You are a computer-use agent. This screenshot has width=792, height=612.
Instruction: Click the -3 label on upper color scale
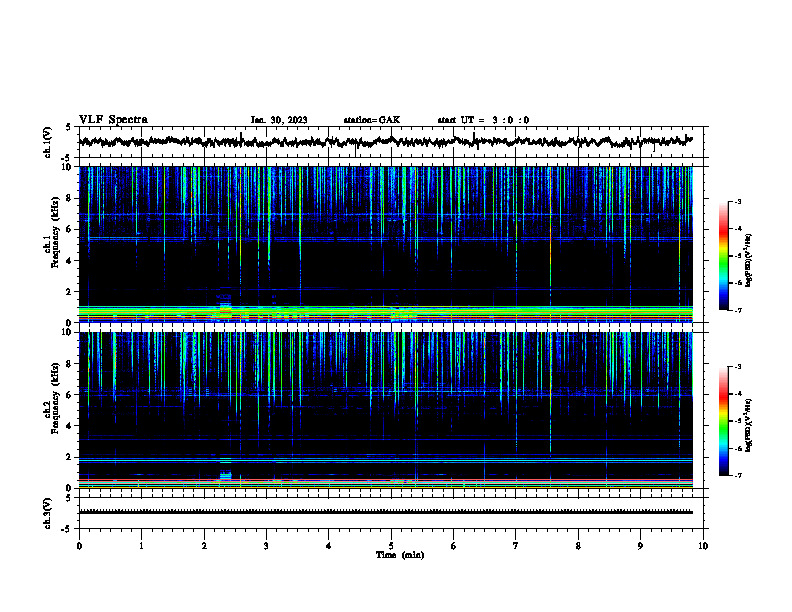pyautogui.click(x=738, y=201)
